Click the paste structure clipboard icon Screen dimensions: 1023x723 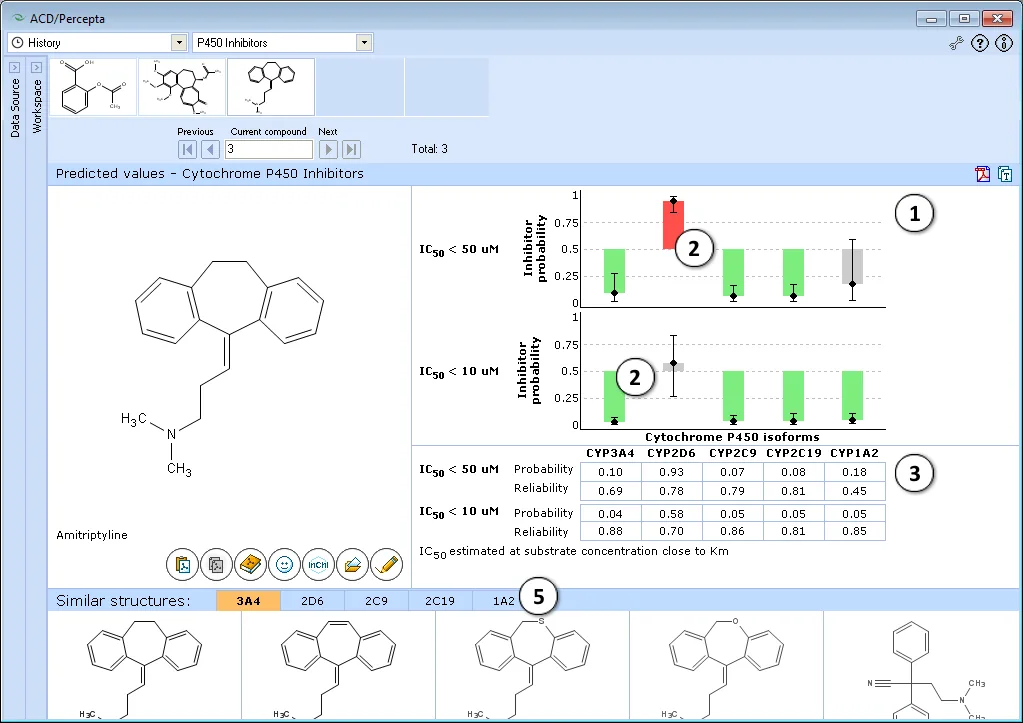pyautogui.click(x=182, y=564)
